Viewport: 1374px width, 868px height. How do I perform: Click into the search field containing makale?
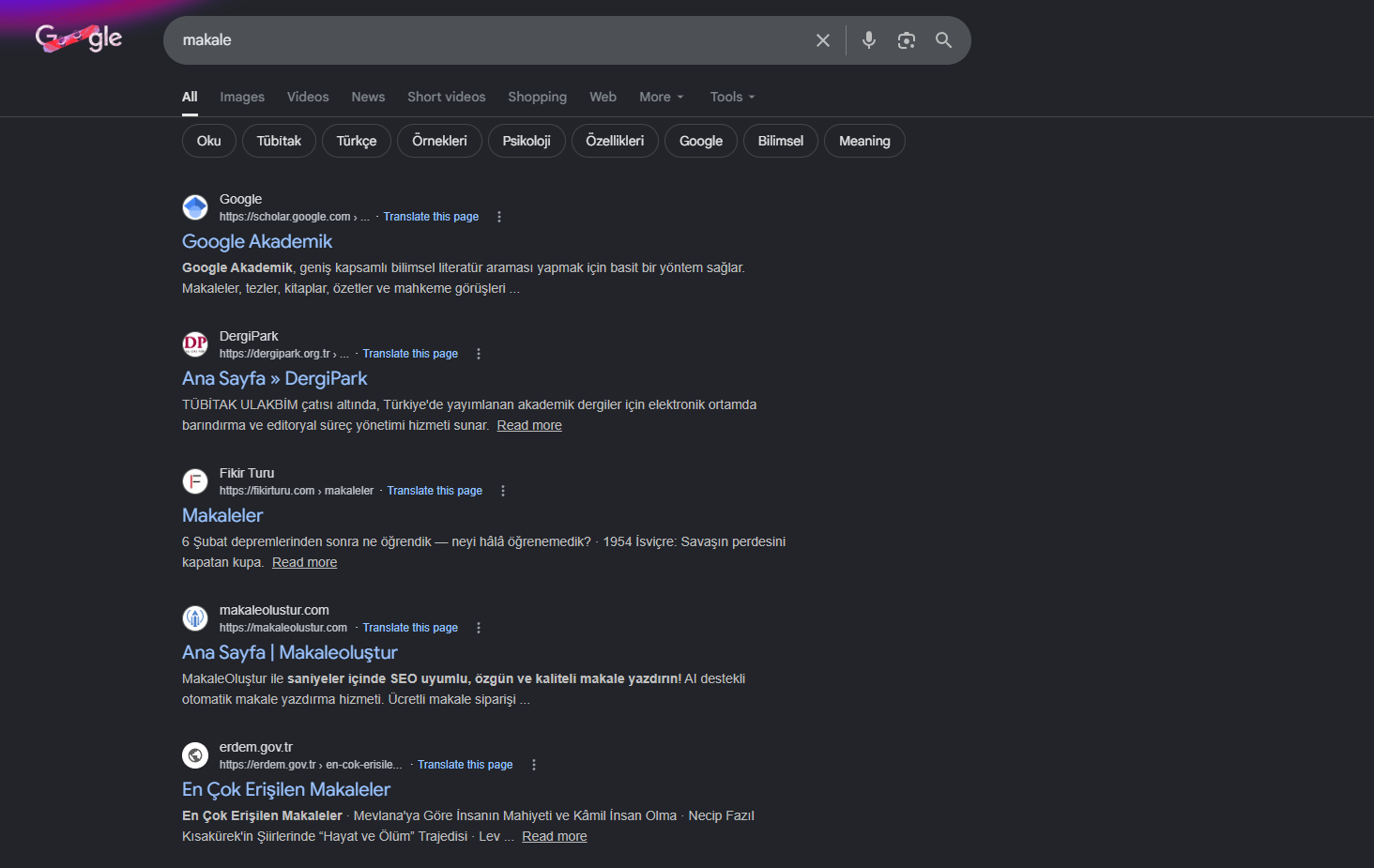(x=488, y=40)
